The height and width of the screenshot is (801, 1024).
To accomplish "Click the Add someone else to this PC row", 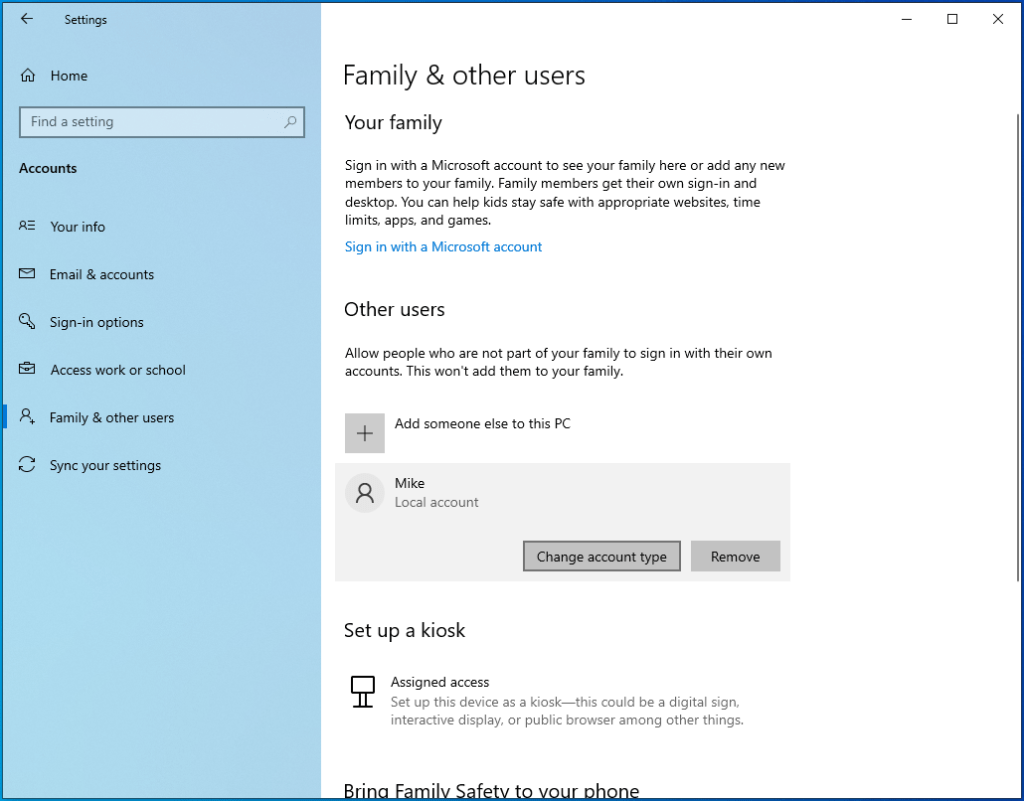I will click(x=482, y=424).
